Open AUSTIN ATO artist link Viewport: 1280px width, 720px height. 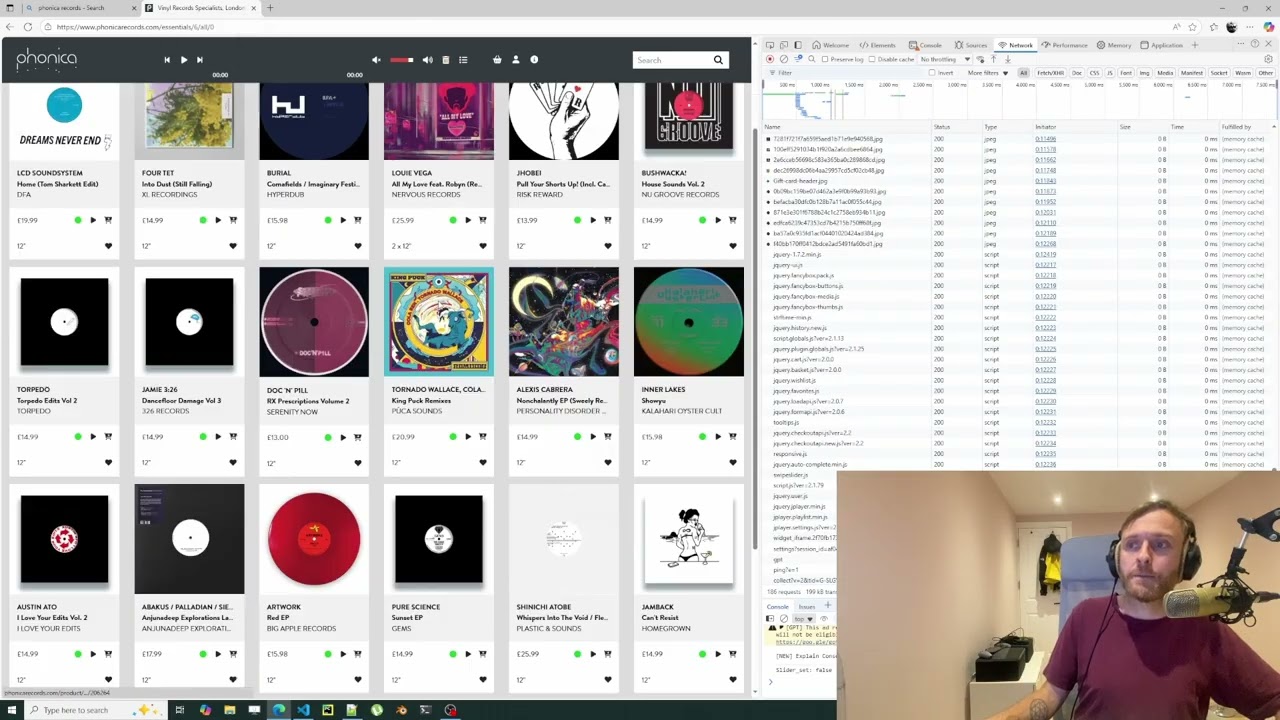[37, 607]
